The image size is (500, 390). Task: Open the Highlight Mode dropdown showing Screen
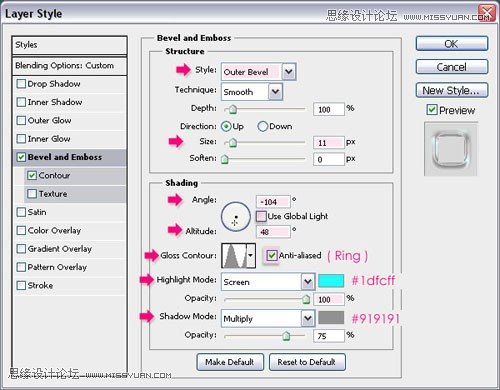click(x=268, y=282)
